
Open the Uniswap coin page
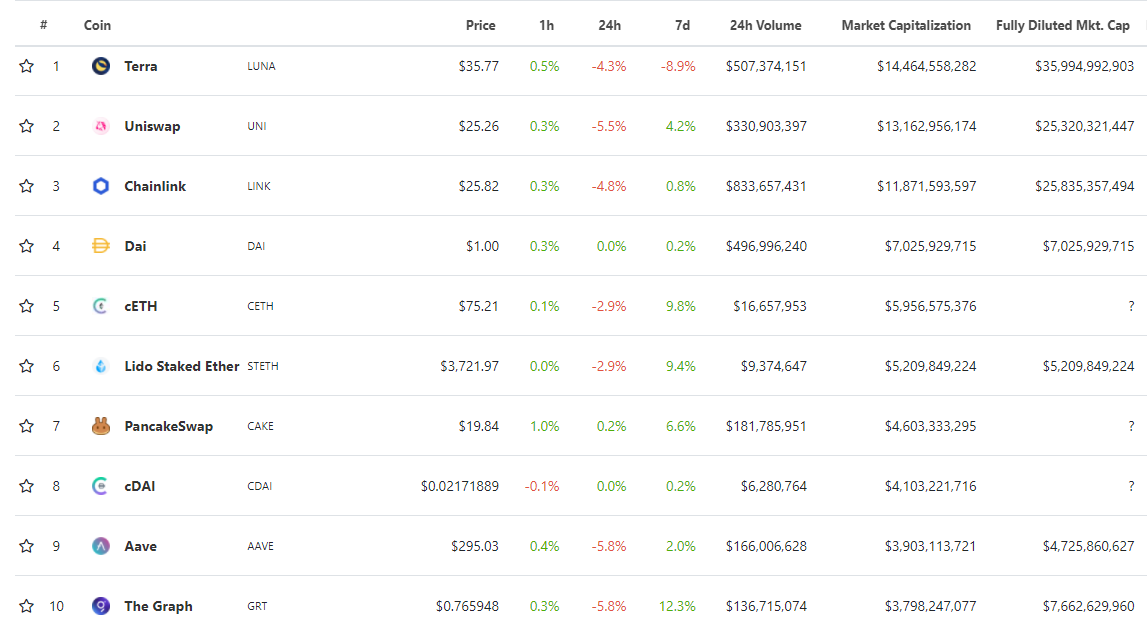pyautogui.click(x=152, y=126)
